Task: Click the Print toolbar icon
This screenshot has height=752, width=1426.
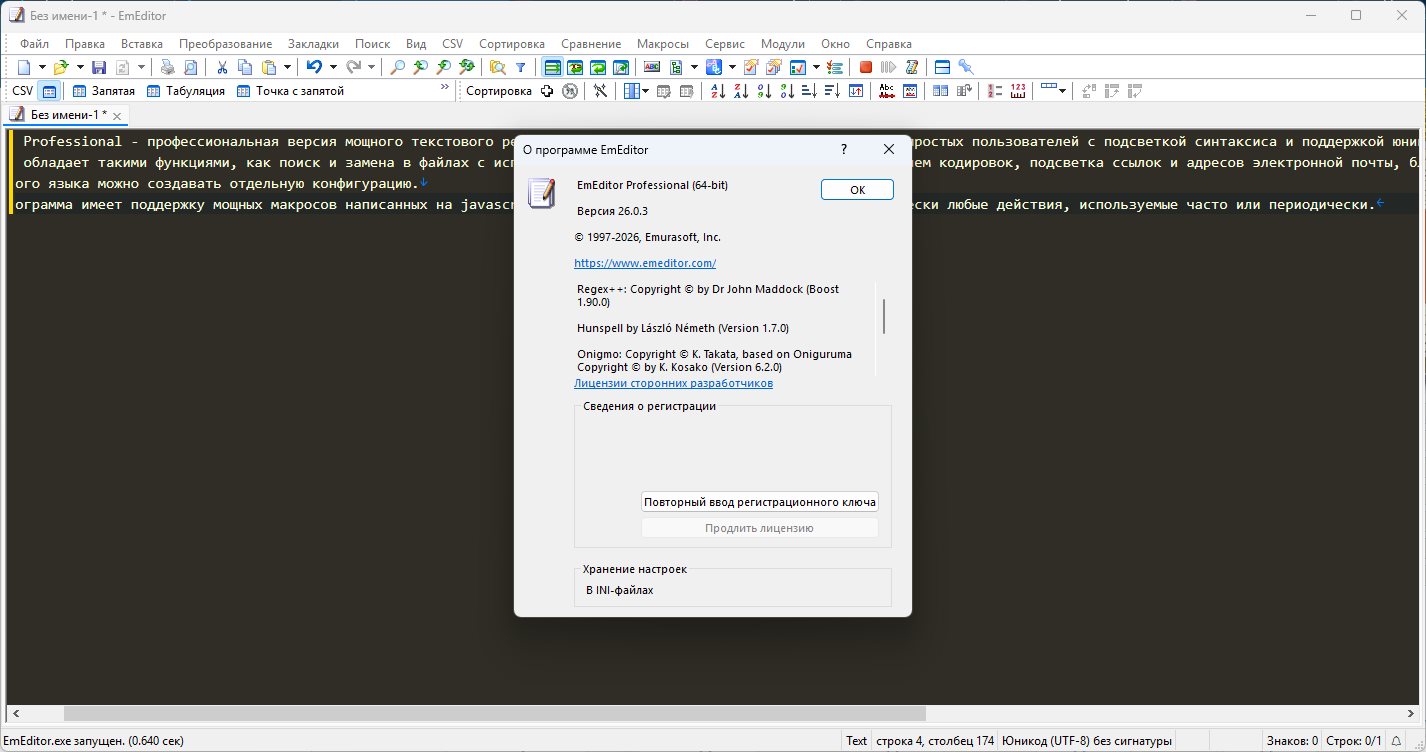Action: [167, 67]
